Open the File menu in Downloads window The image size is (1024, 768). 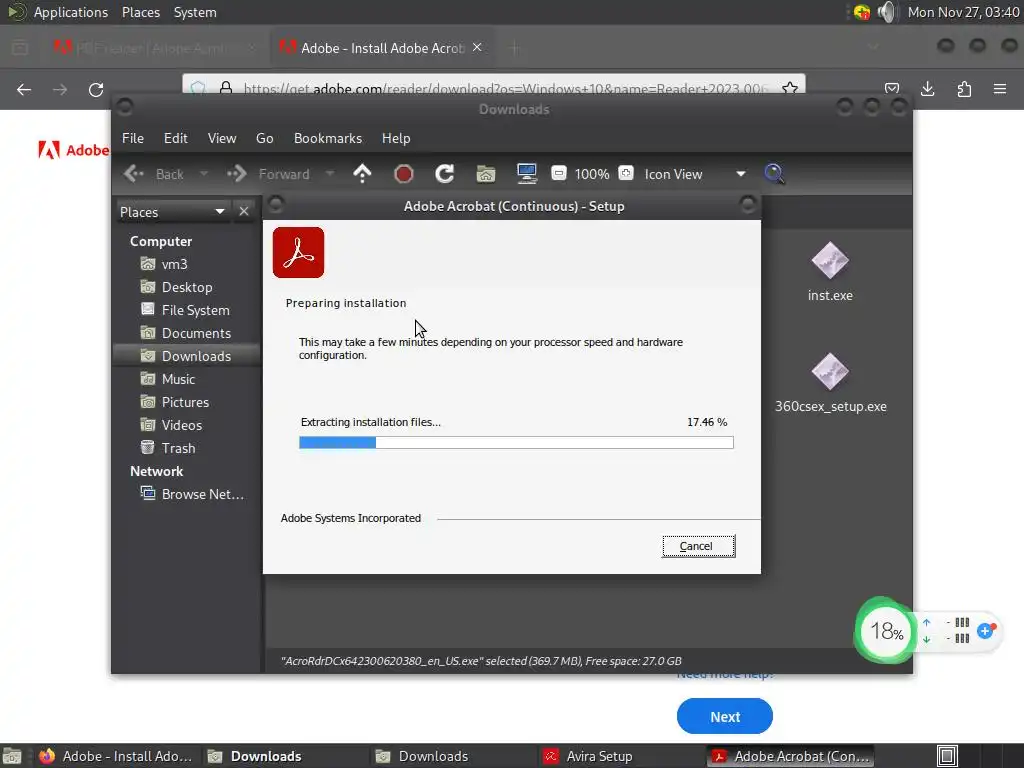point(133,138)
